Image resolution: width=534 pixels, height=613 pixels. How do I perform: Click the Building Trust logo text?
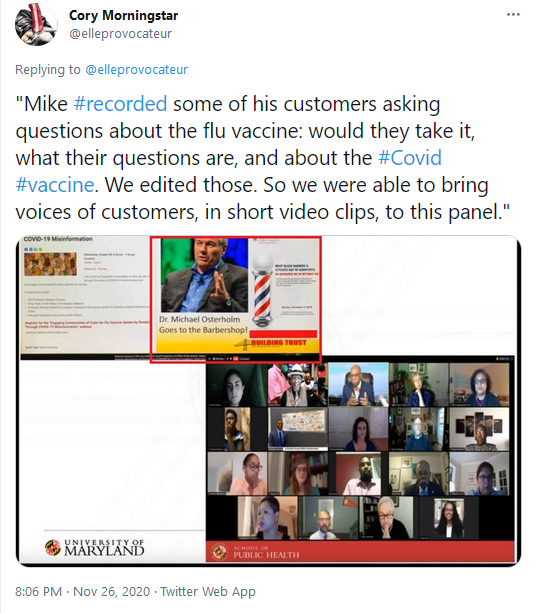click(278, 342)
